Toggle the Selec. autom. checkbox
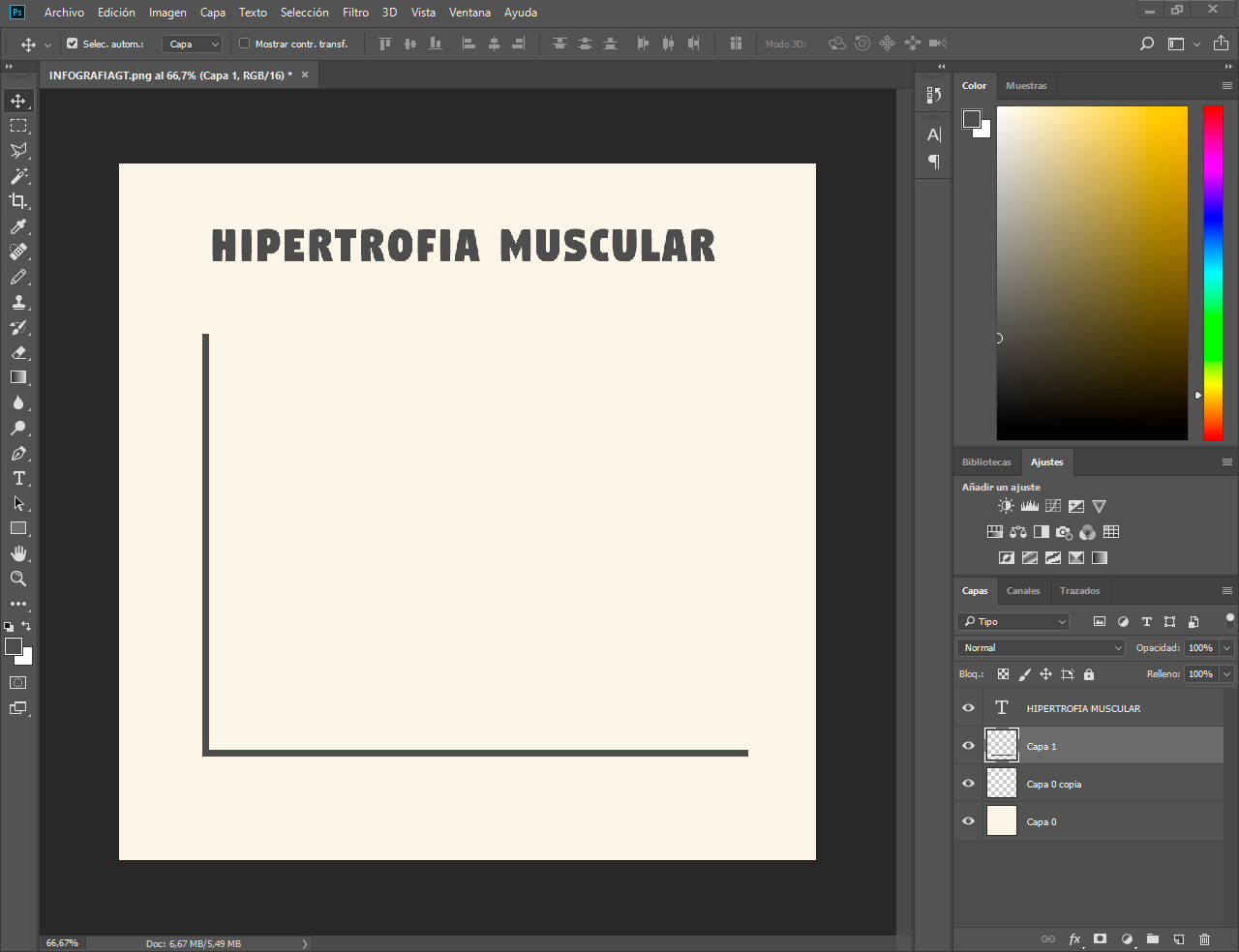The image size is (1239, 952). 73,44
